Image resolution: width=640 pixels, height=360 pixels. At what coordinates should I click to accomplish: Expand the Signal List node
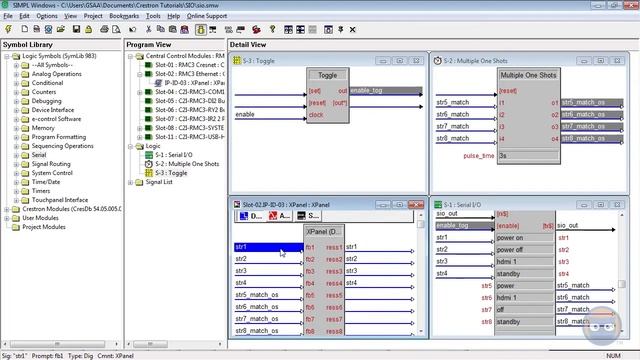click(x=131, y=182)
